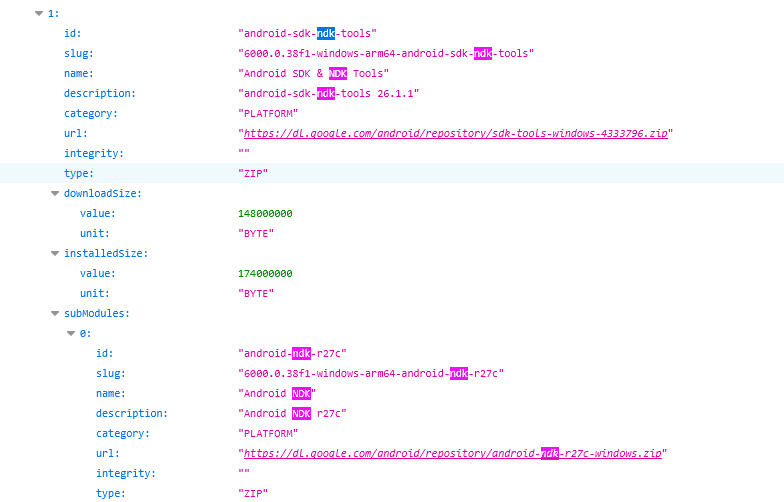
Task: Click the submodule url key label
Action: 108,454
